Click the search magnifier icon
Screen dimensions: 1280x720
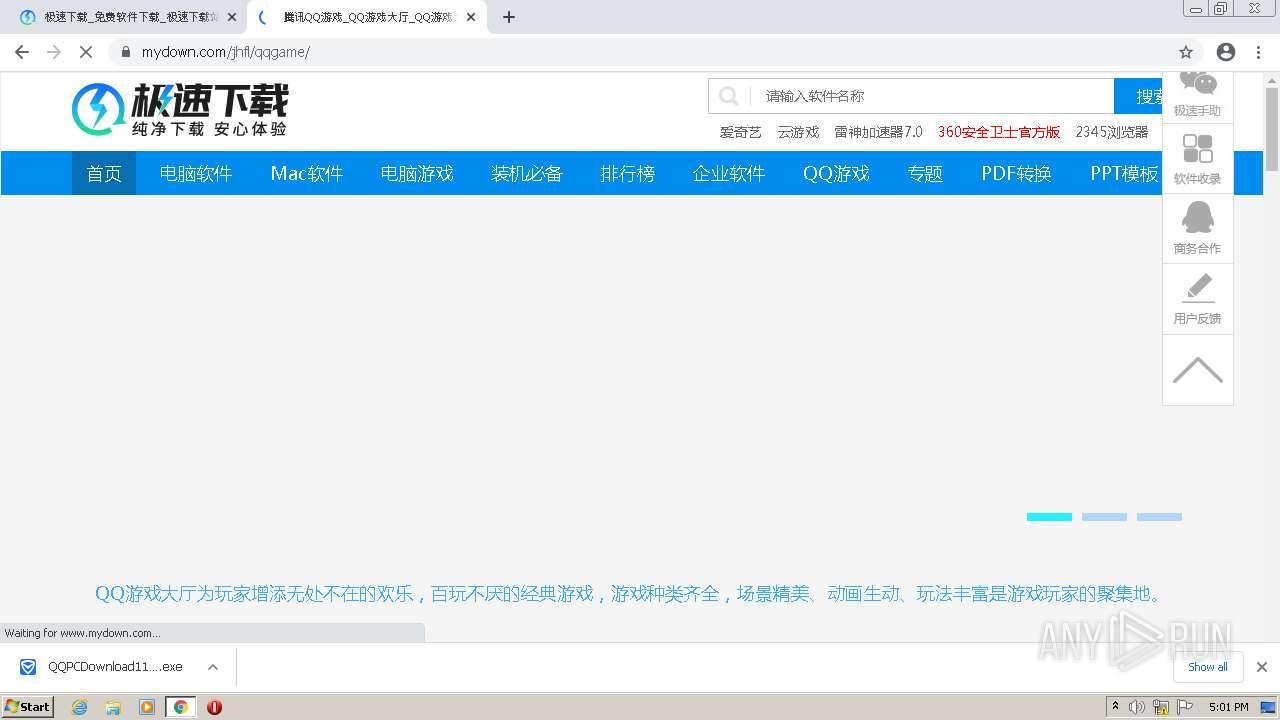click(x=729, y=96)
